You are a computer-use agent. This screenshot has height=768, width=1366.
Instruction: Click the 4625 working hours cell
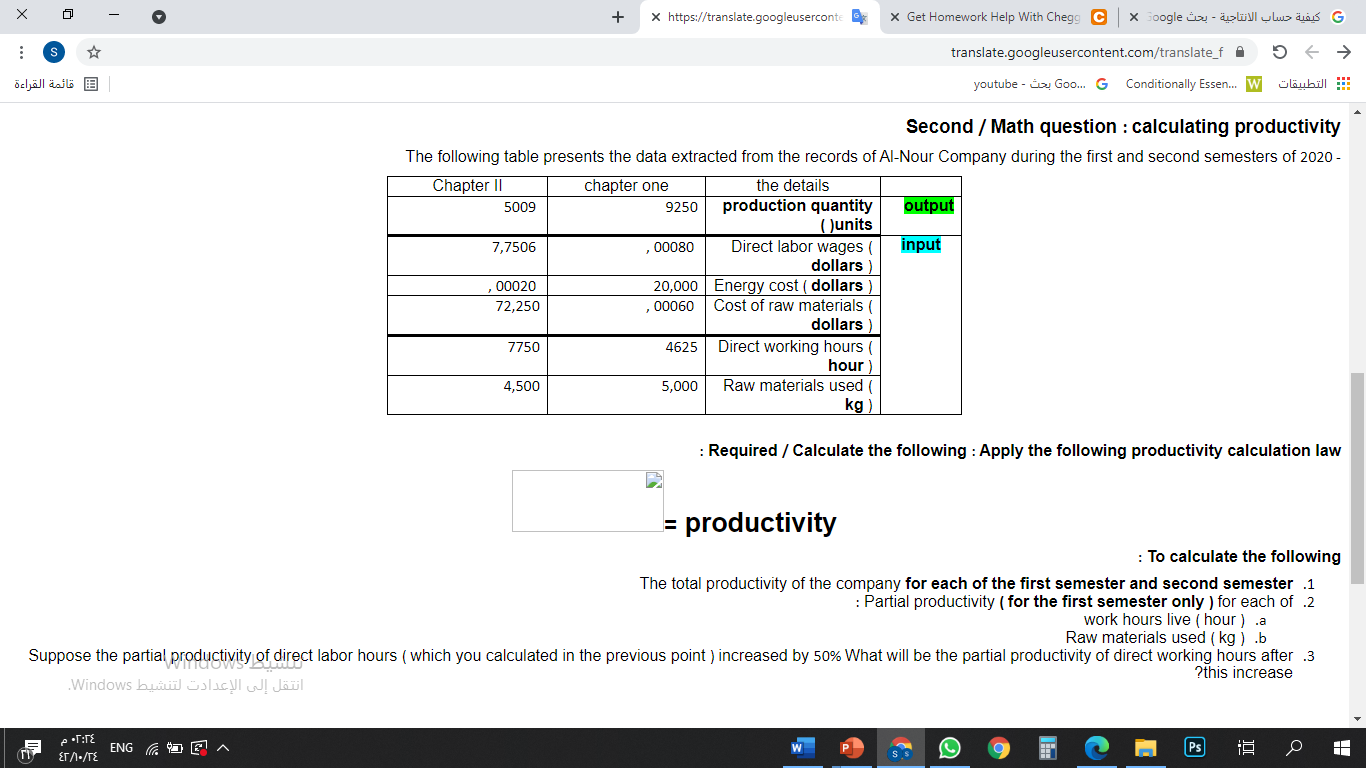626,356
